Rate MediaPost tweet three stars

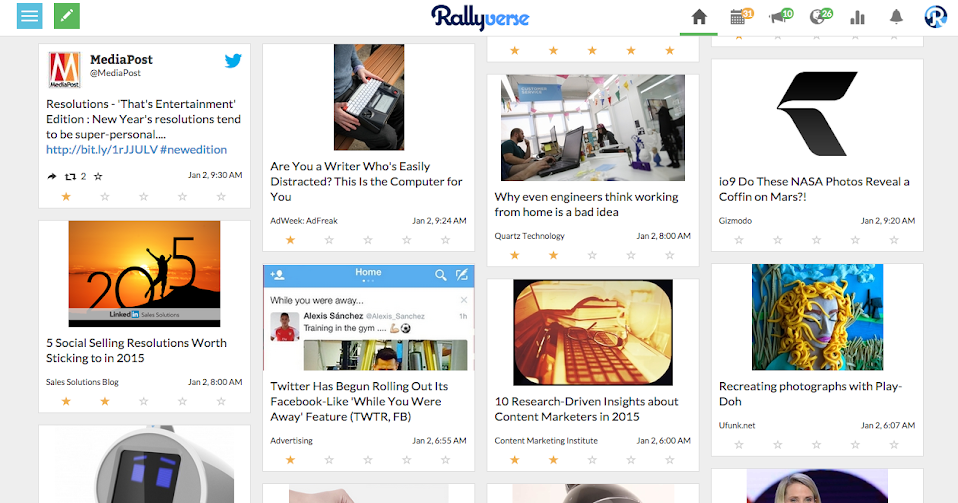coord(144,197)
